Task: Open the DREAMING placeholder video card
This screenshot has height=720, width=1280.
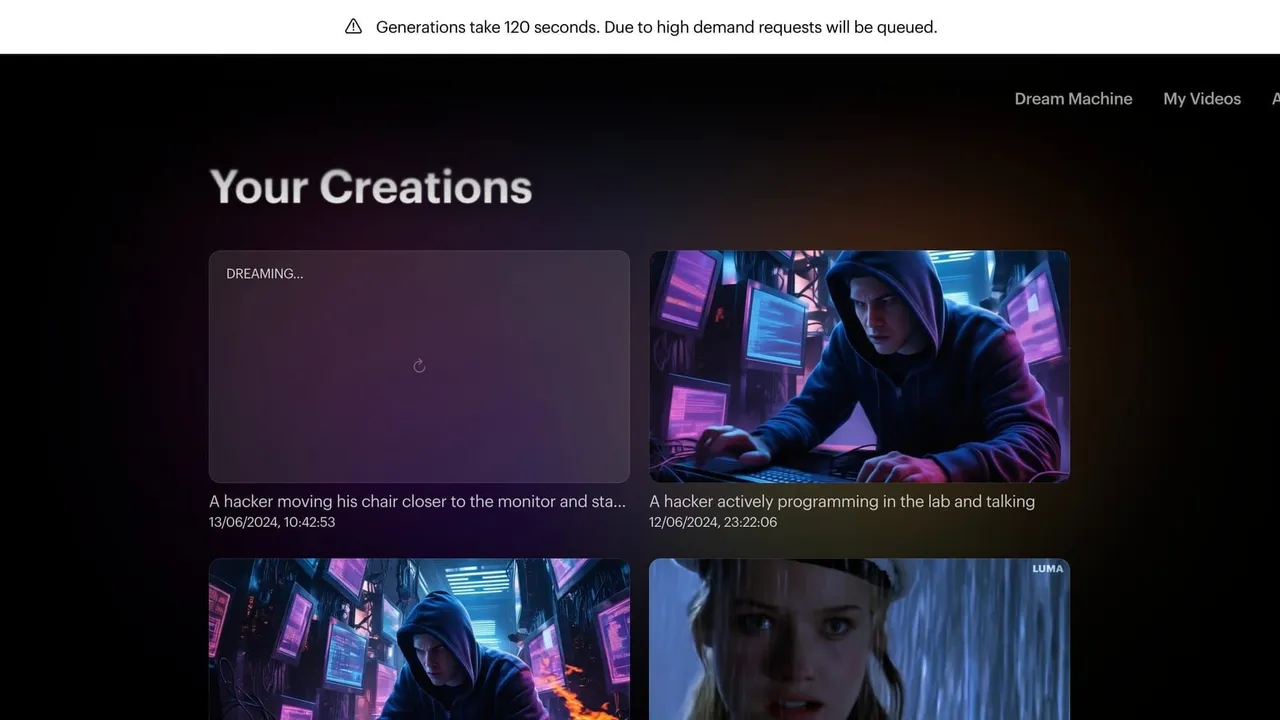Action: [x=419, y=366]
